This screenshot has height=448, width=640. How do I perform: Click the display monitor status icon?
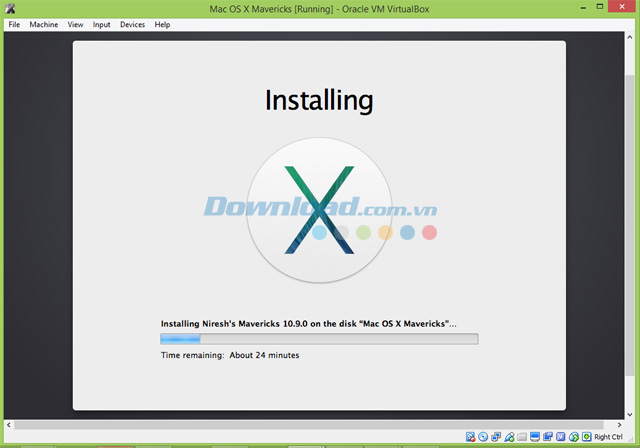click(535, 437)
